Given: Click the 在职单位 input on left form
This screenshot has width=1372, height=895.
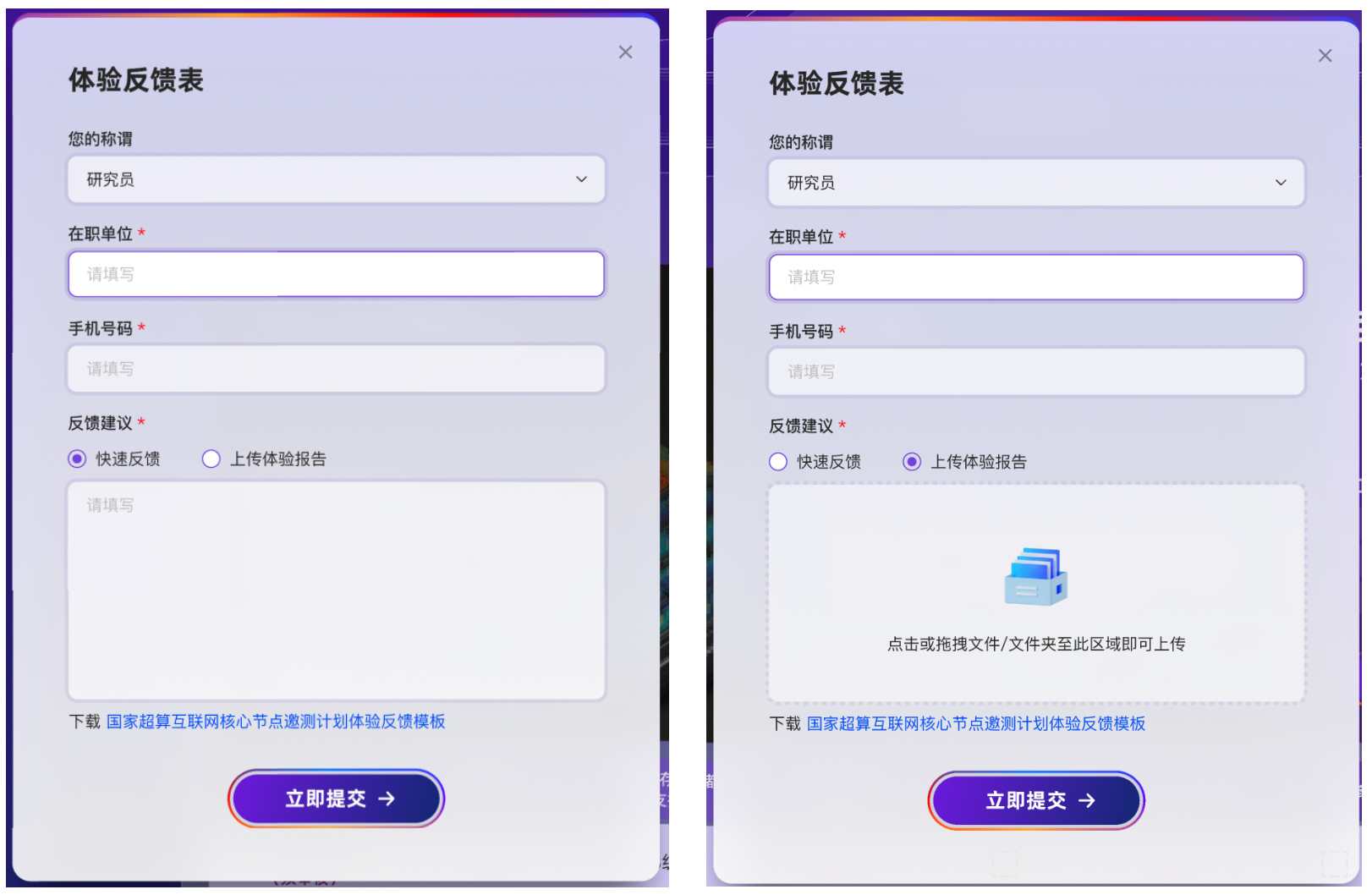Looking at the screenshot, I should [336, 274].
